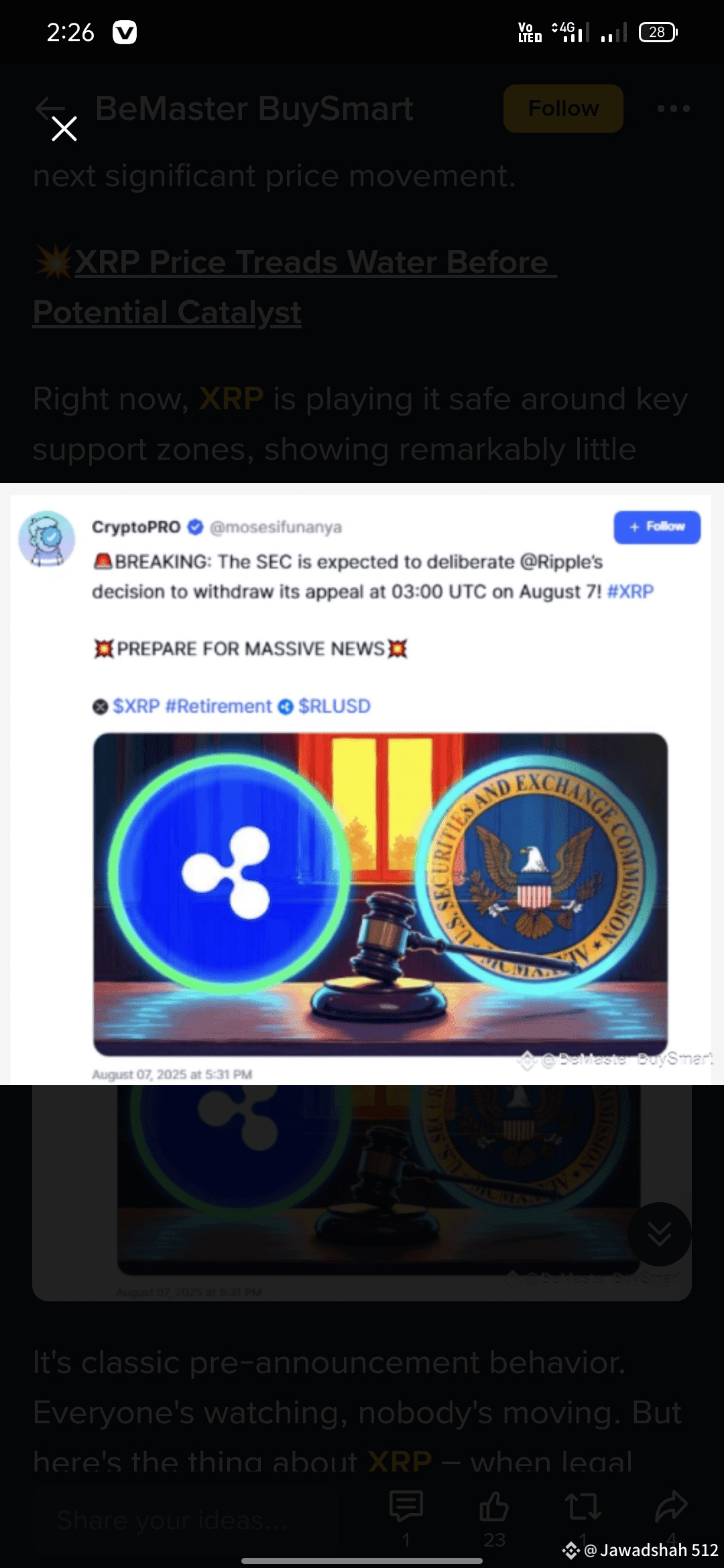The height and width of the screenshot is (1568, 724).
Task: Tap the #XRP hashtag in tweet
Action: click(630, 592)
